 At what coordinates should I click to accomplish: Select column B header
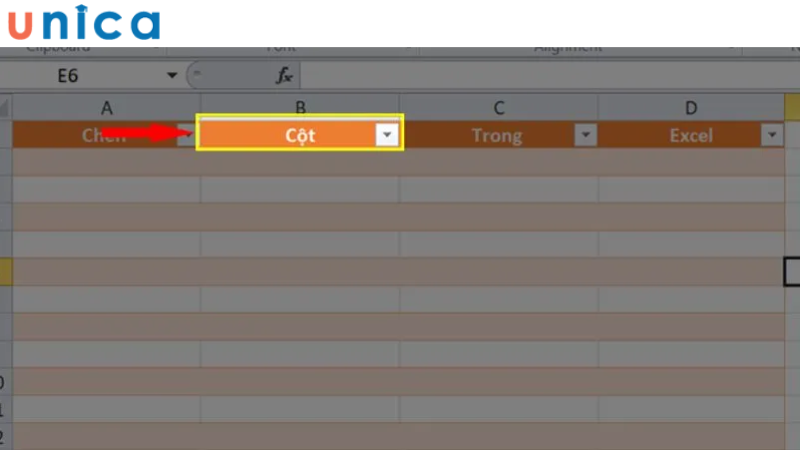click(300, 107)
